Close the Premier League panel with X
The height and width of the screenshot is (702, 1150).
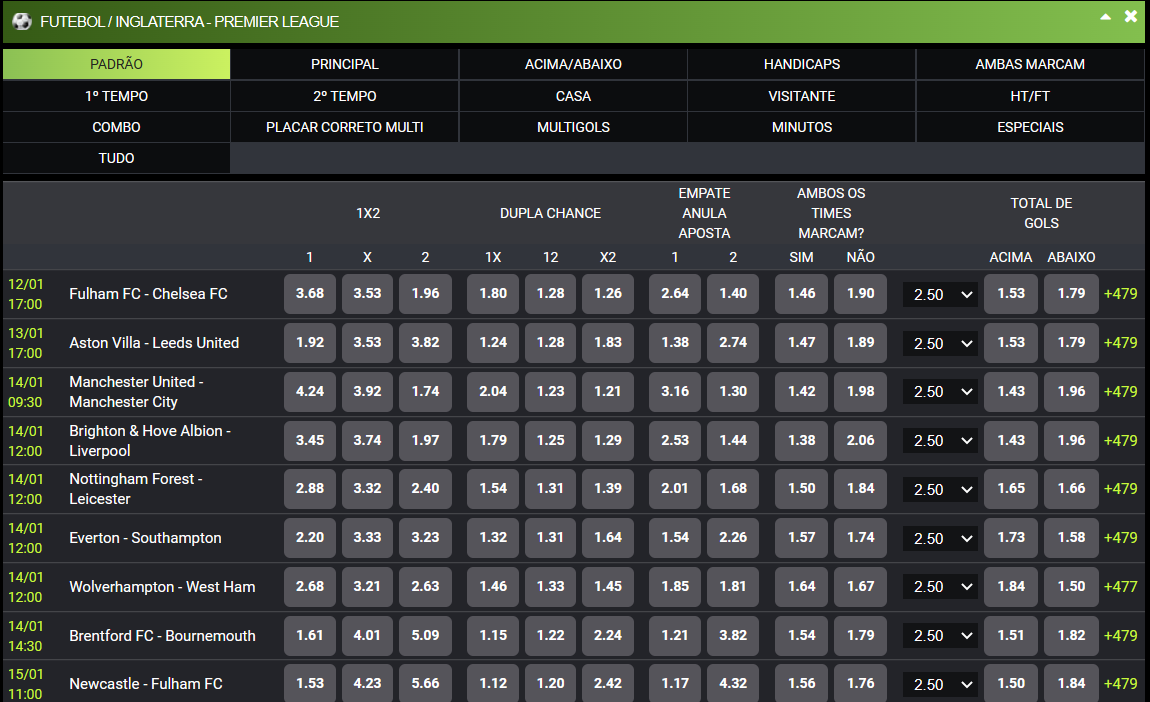(x=1131, y=16)
